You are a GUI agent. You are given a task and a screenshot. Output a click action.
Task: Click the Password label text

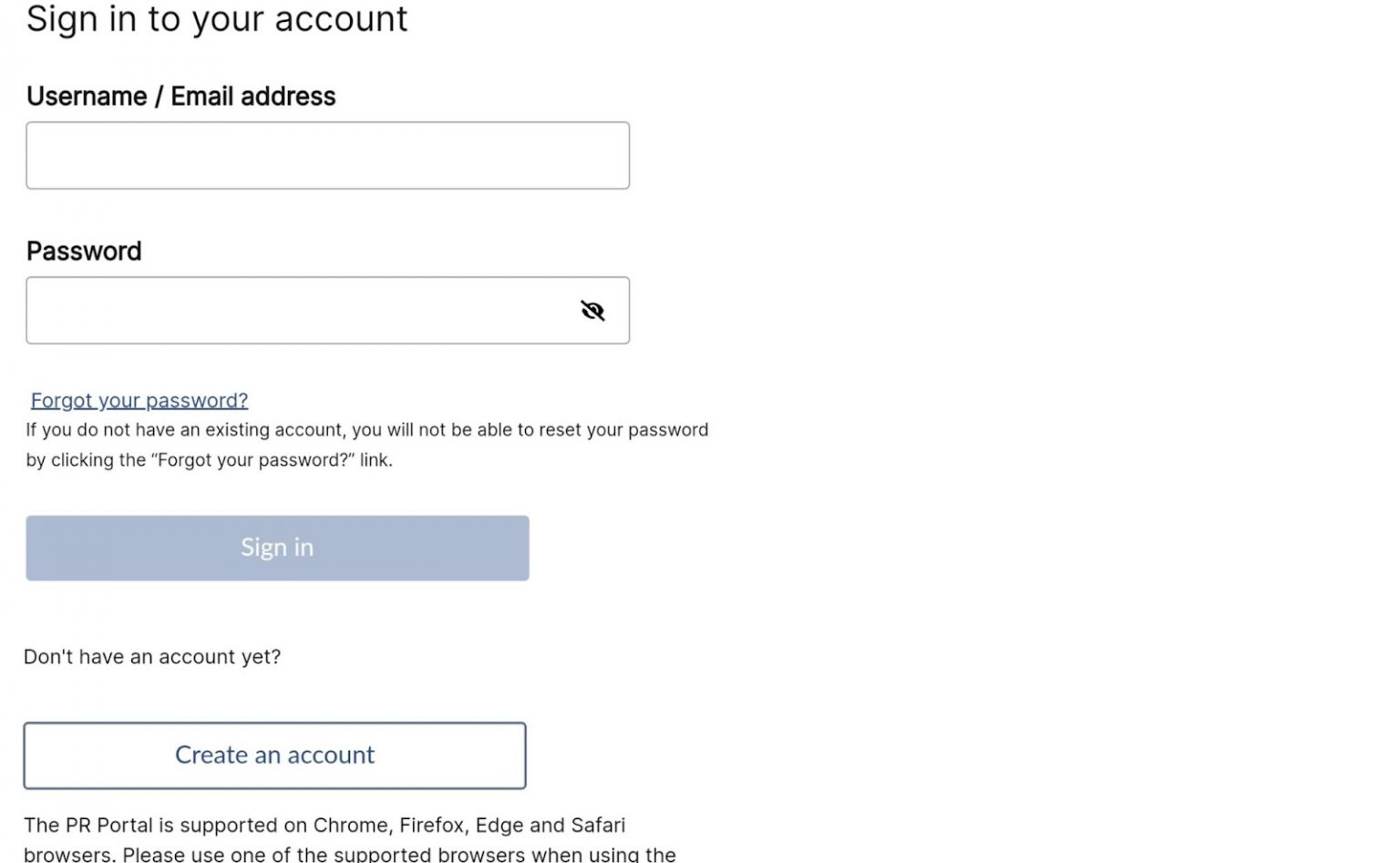tap(84, 252)
